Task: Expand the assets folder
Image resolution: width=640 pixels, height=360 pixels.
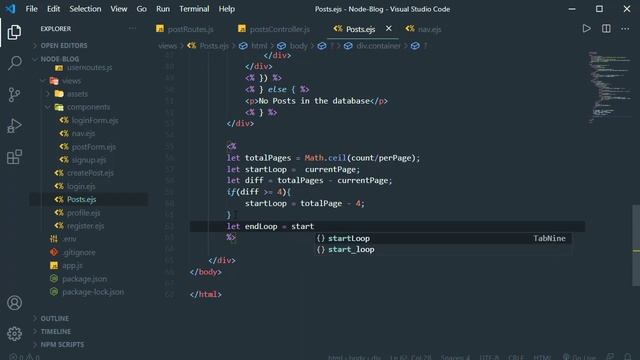Action: pos(77,94)
